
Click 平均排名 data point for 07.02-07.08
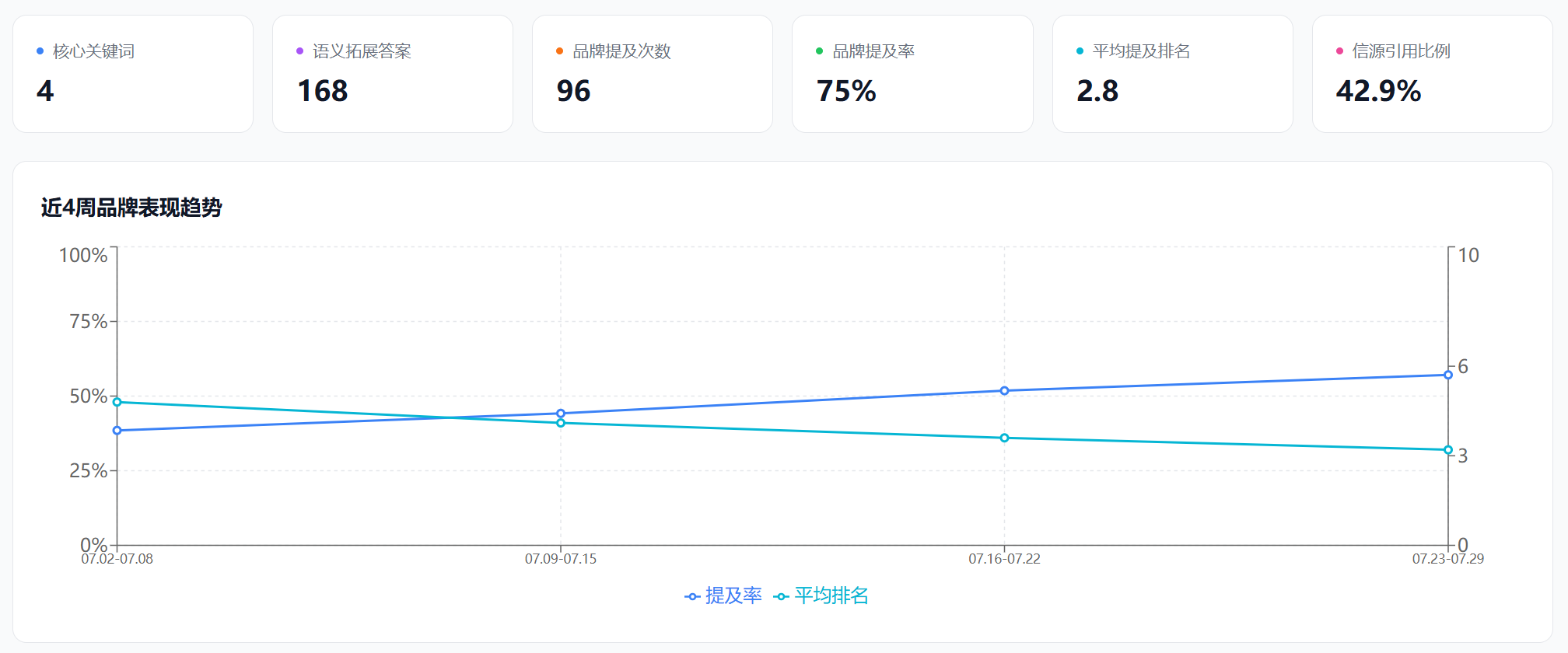[117, 402]
